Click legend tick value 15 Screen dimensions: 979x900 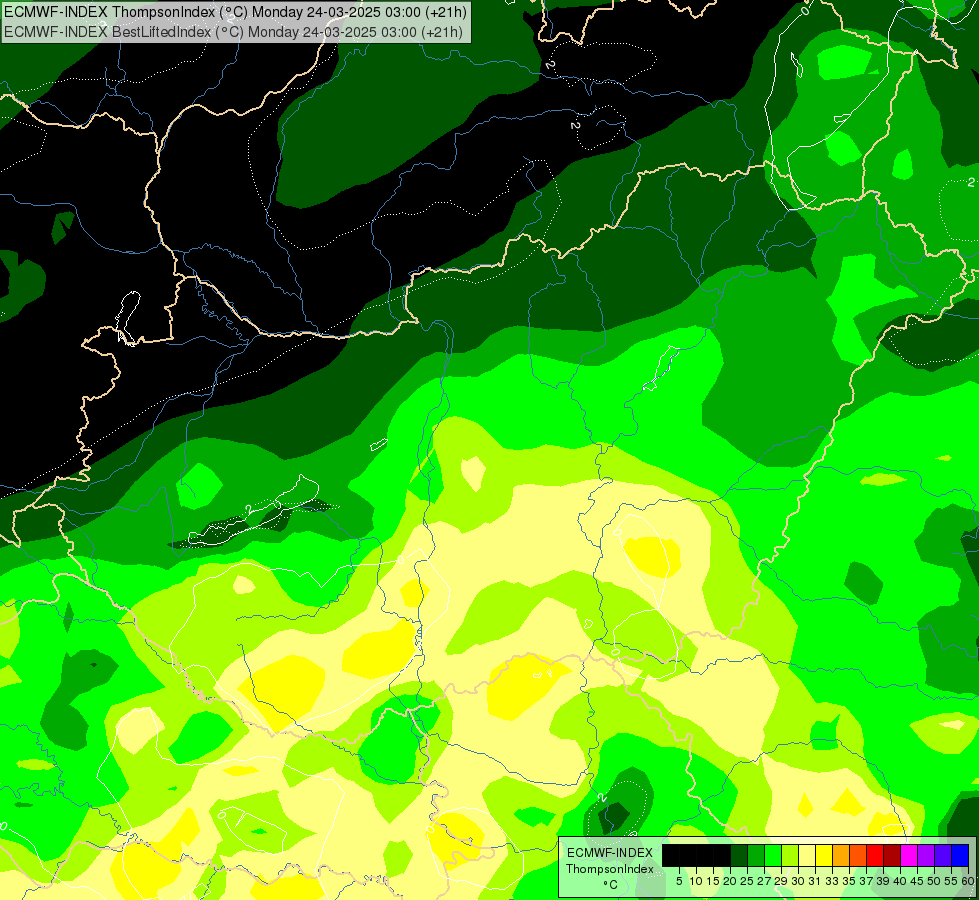(x=713, y=881)
